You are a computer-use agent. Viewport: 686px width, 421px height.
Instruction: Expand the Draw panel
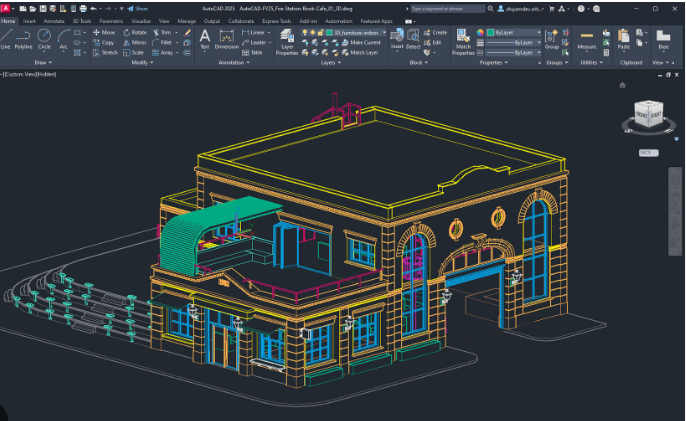point(43,63)
